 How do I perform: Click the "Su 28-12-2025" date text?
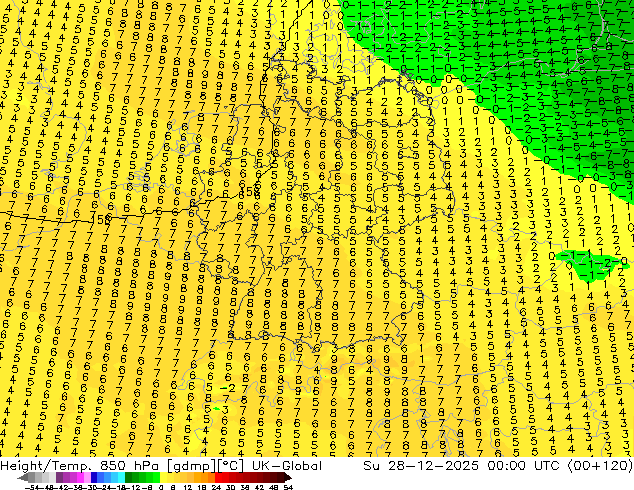click(421, 466)
